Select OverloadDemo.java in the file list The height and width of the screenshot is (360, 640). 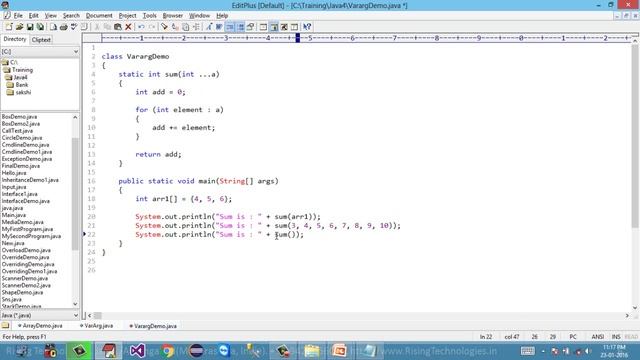26,250
